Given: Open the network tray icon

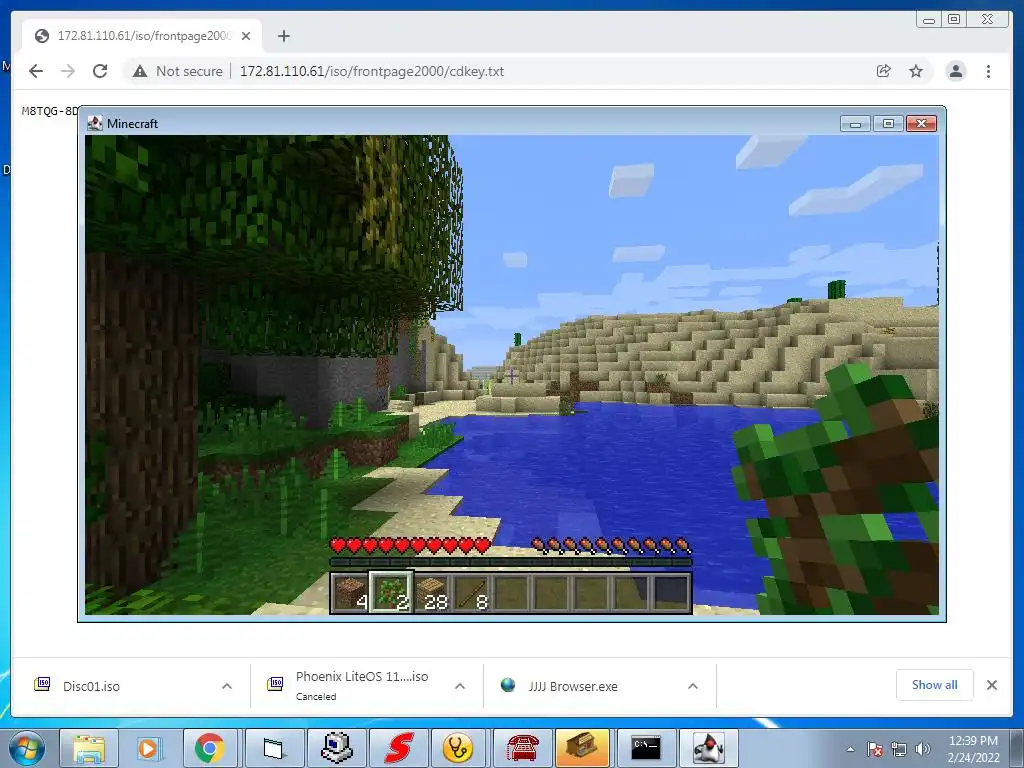Looking at the screenshot, I should (899, 749).
